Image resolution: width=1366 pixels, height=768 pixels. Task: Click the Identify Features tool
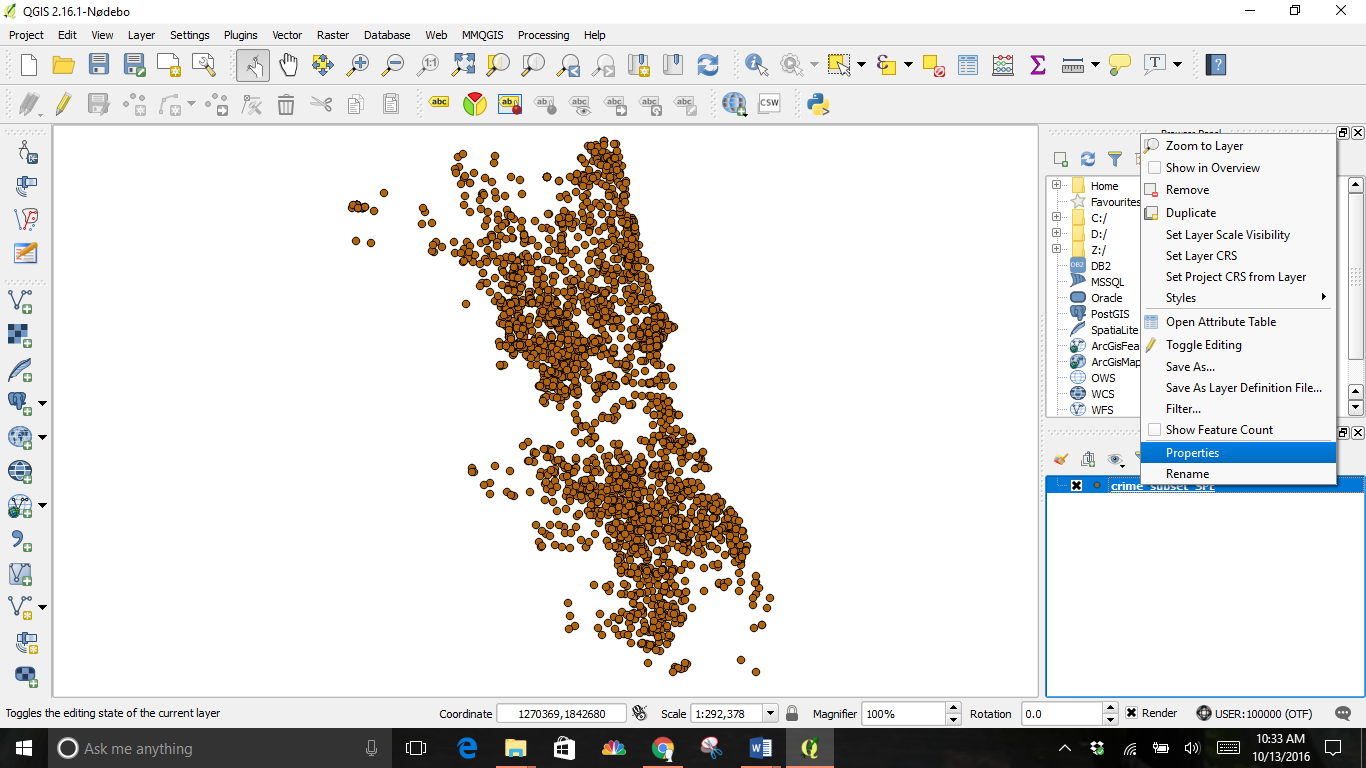(x=756, y=65)
